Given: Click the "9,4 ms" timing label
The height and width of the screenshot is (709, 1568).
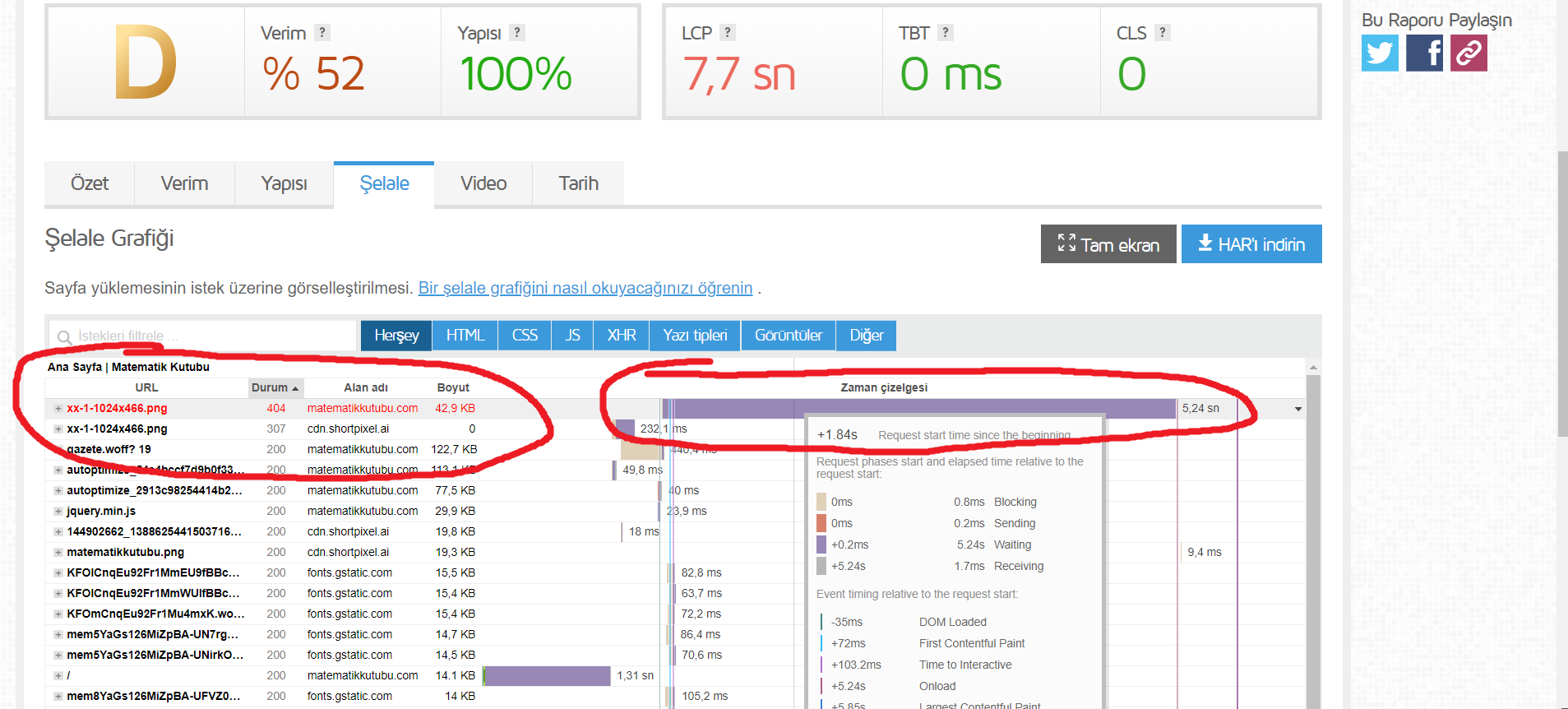Looking at the screenshot, I should pyautogui.click(x=1205, y=553).
